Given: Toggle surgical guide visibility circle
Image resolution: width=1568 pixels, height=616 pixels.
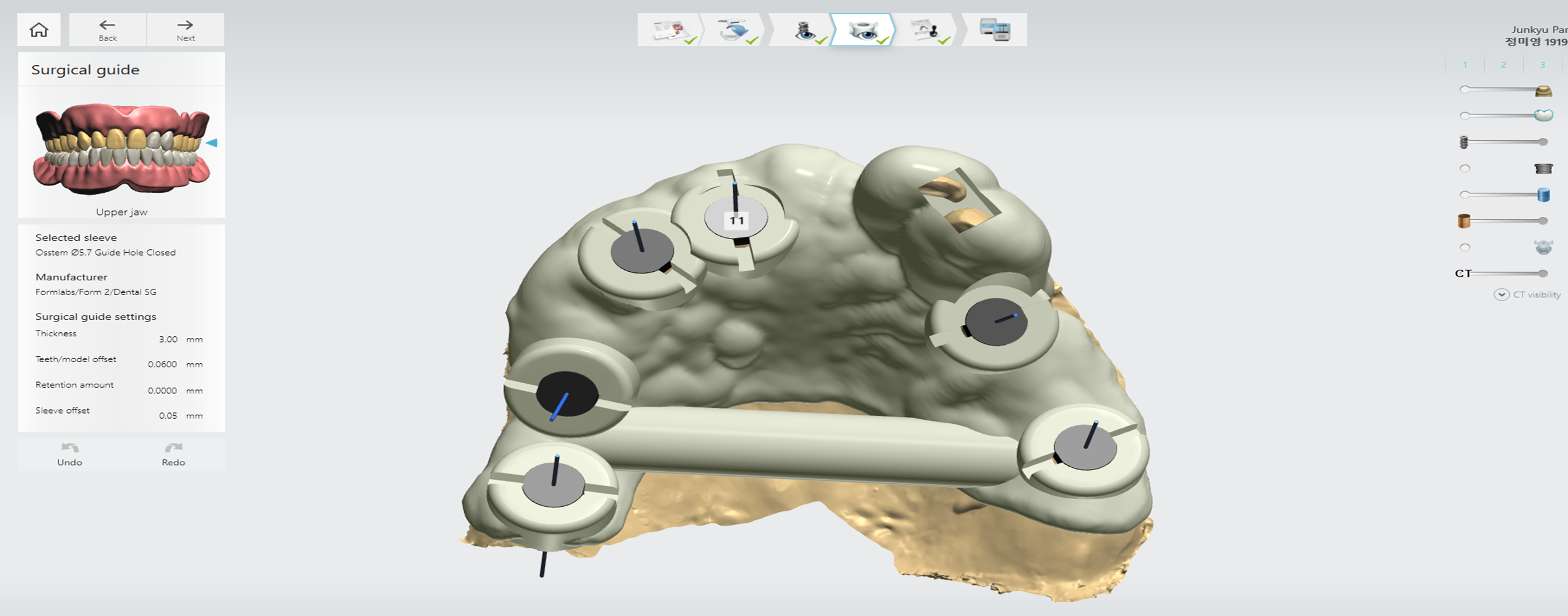Looking at the screenshot, I should coord(1465,248).
